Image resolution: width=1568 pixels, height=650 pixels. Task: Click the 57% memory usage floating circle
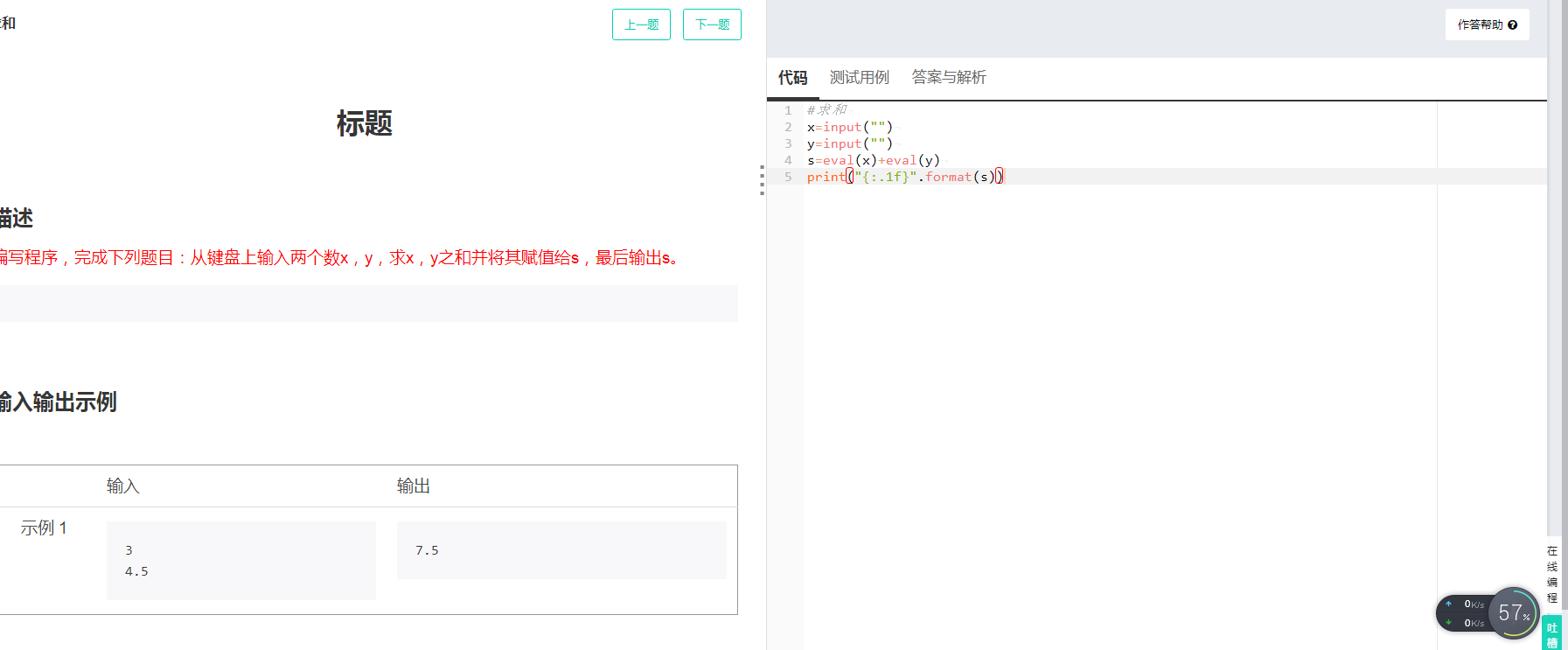tap(1513, 612)
